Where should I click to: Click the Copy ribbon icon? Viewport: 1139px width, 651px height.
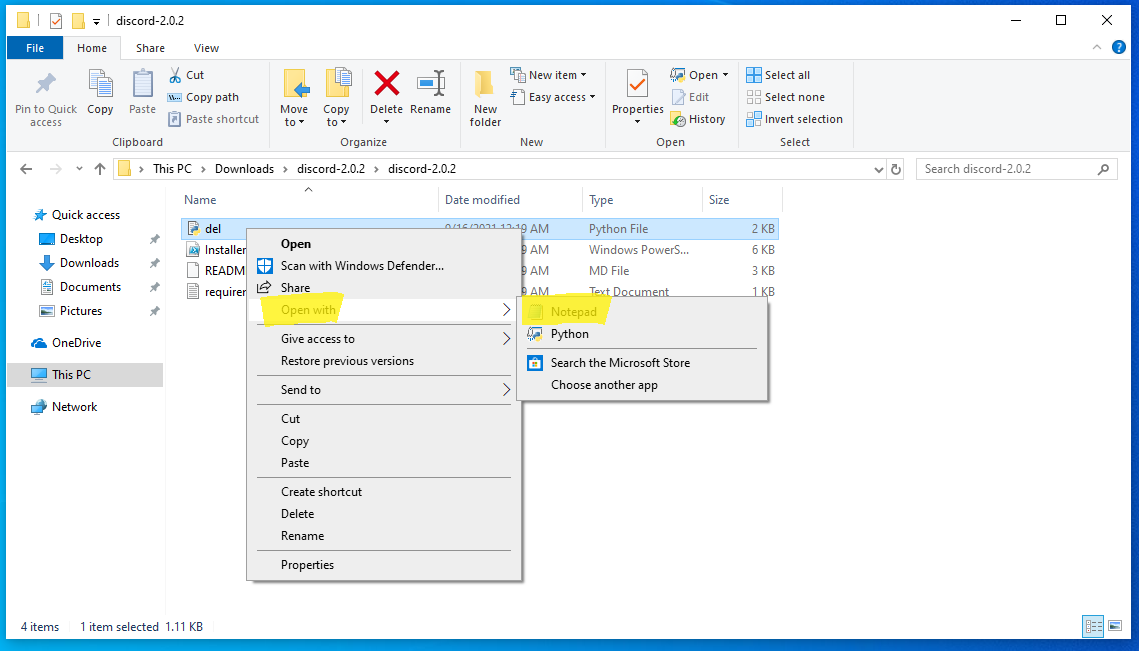[x=100, y=84]
